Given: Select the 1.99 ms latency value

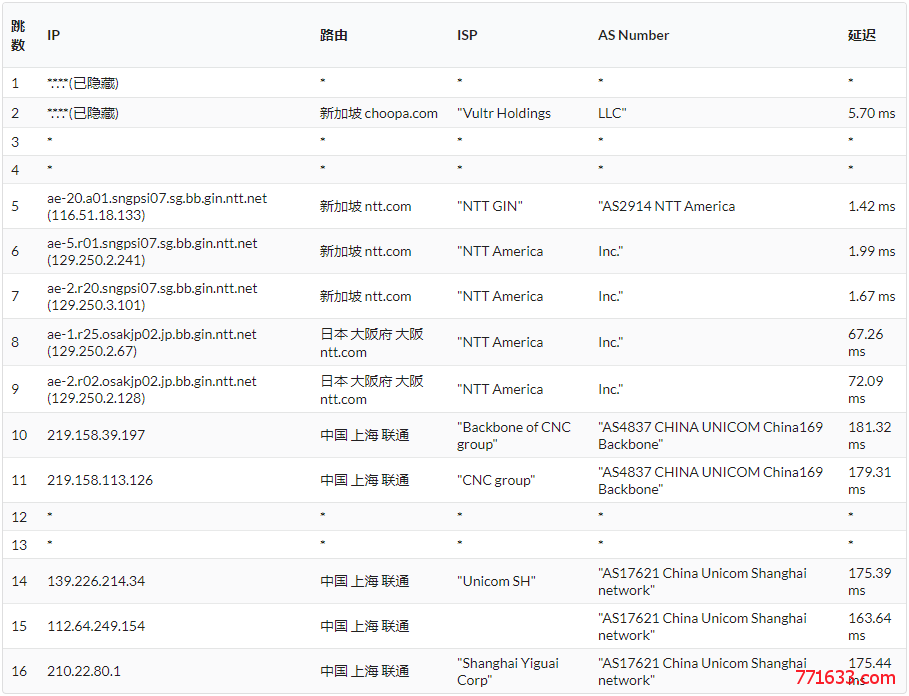Looking at the screenshot, I should (x=871, y=252).
